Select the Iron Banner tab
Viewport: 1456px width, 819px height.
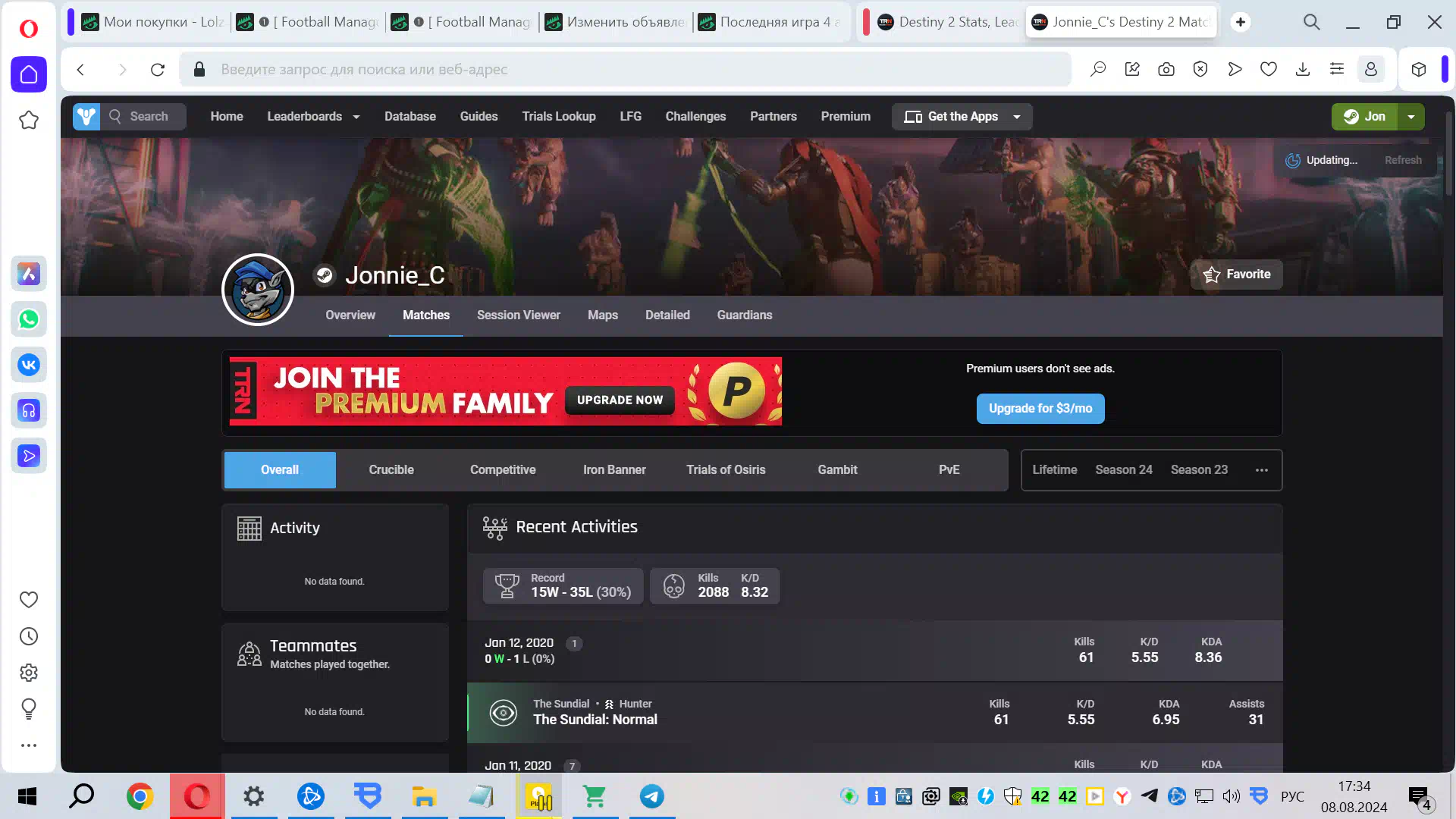(x=614, y=470)
